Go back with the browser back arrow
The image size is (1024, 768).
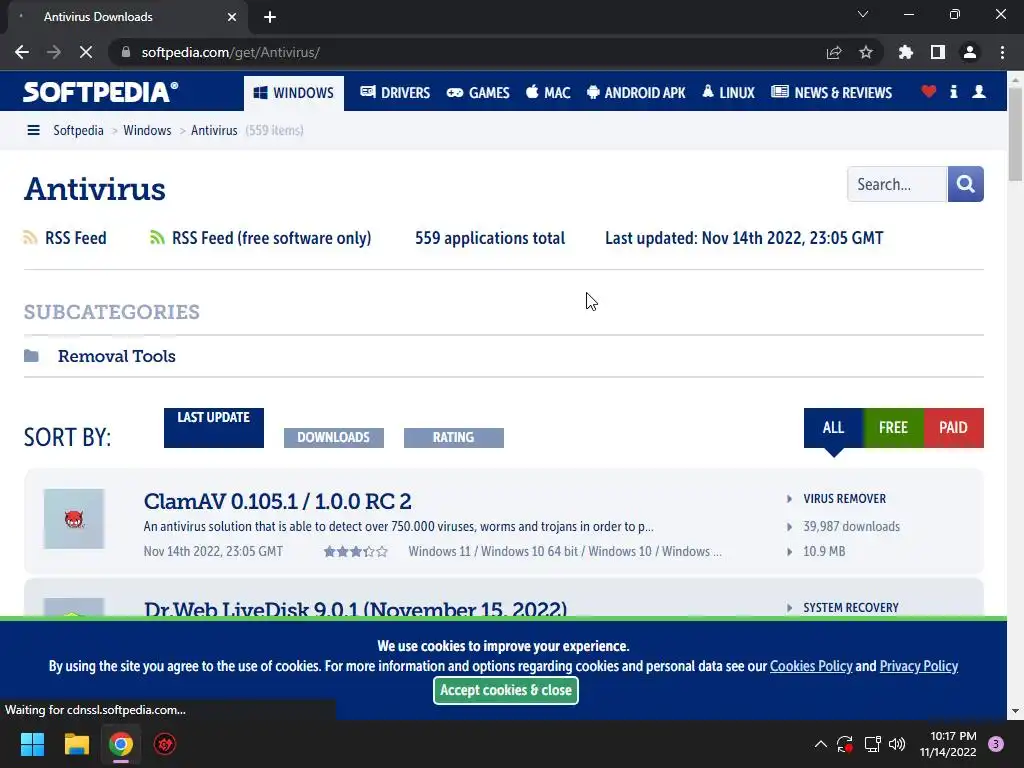pyautogui.click(x=22, y=52)
